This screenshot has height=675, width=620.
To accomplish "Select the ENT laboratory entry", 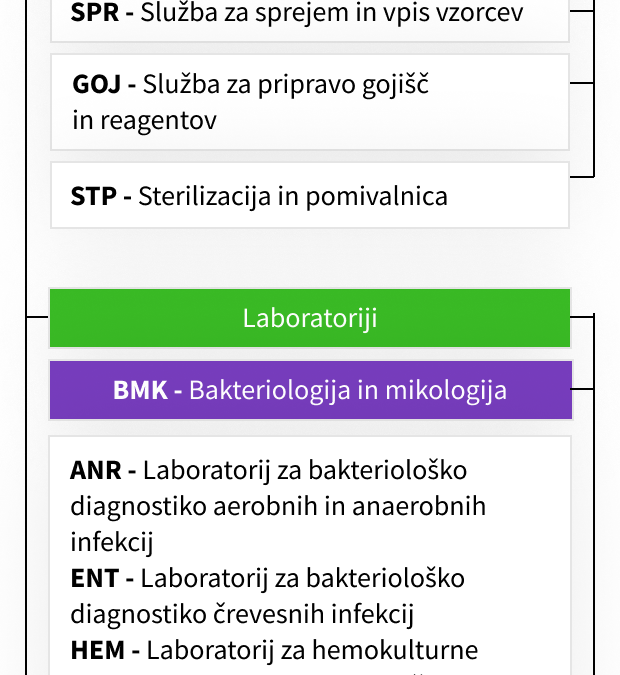I will [x=267, y=596].
